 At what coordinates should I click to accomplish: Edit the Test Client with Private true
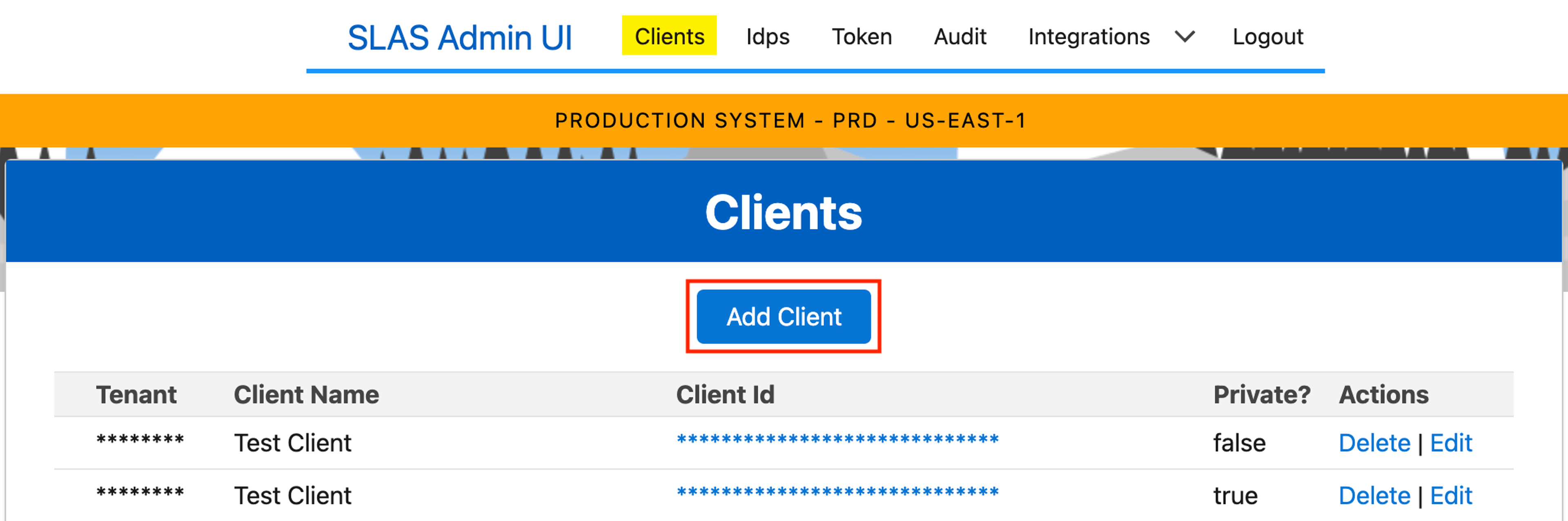point(1450,495)
